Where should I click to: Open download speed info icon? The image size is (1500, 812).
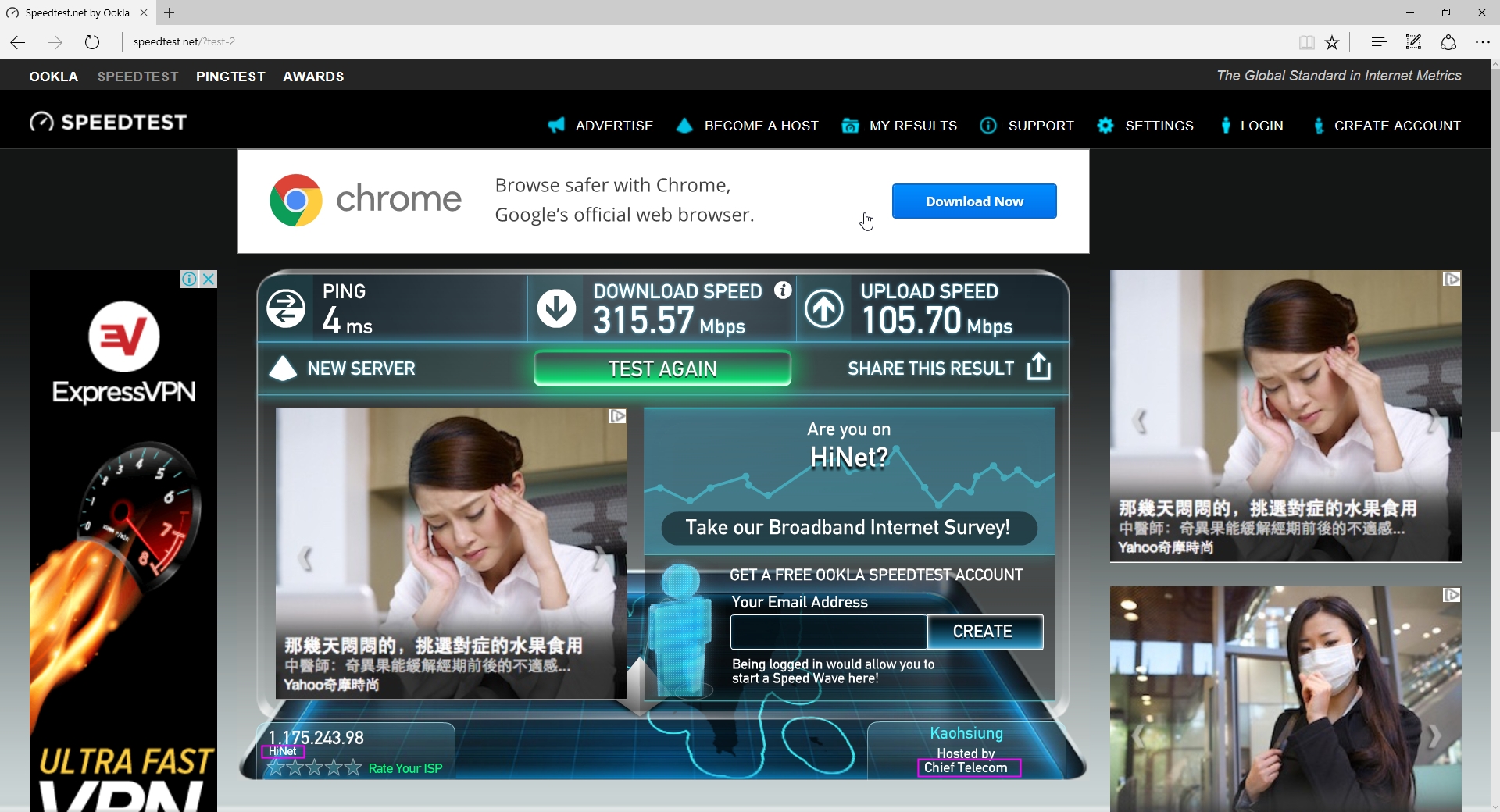point(783,290)
